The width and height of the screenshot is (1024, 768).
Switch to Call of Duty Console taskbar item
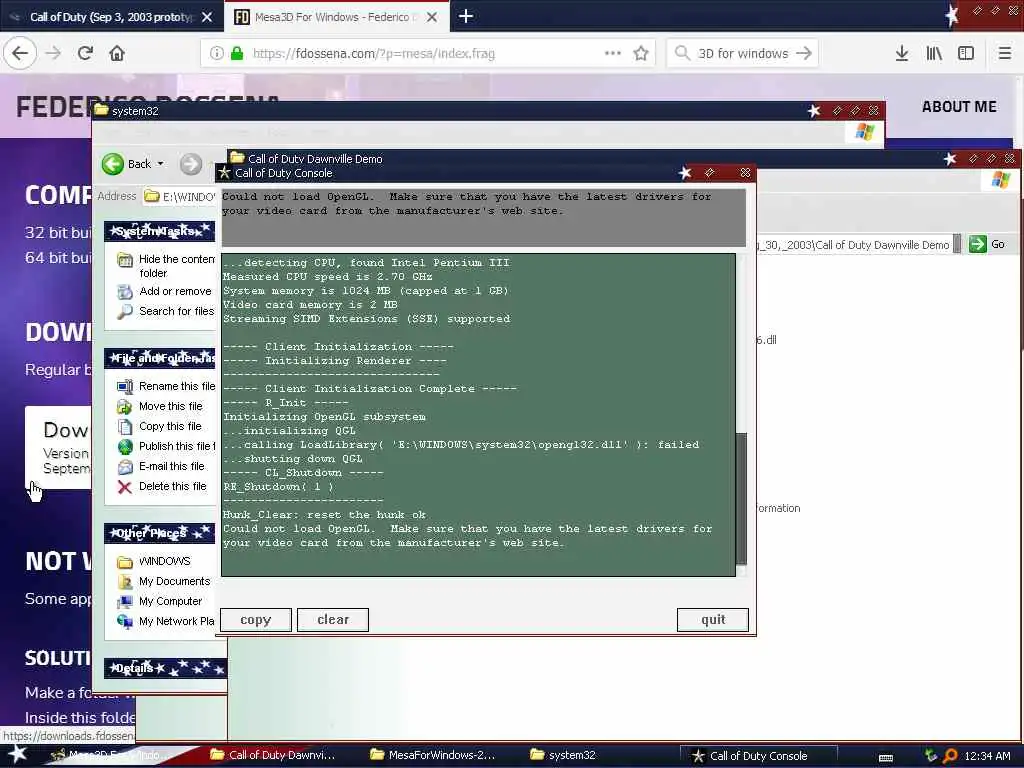point(758,756)
